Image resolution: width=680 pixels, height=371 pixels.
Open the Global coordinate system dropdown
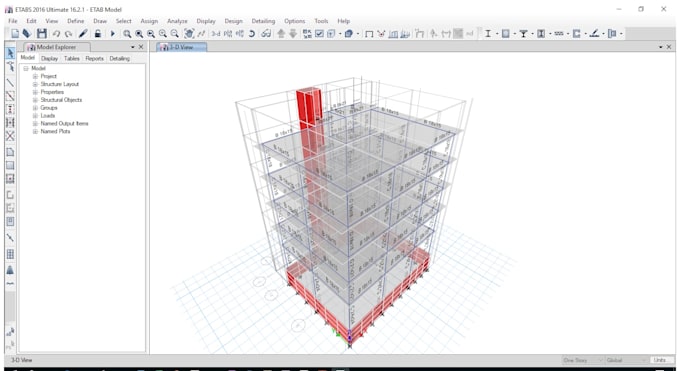tap(627, 360)
